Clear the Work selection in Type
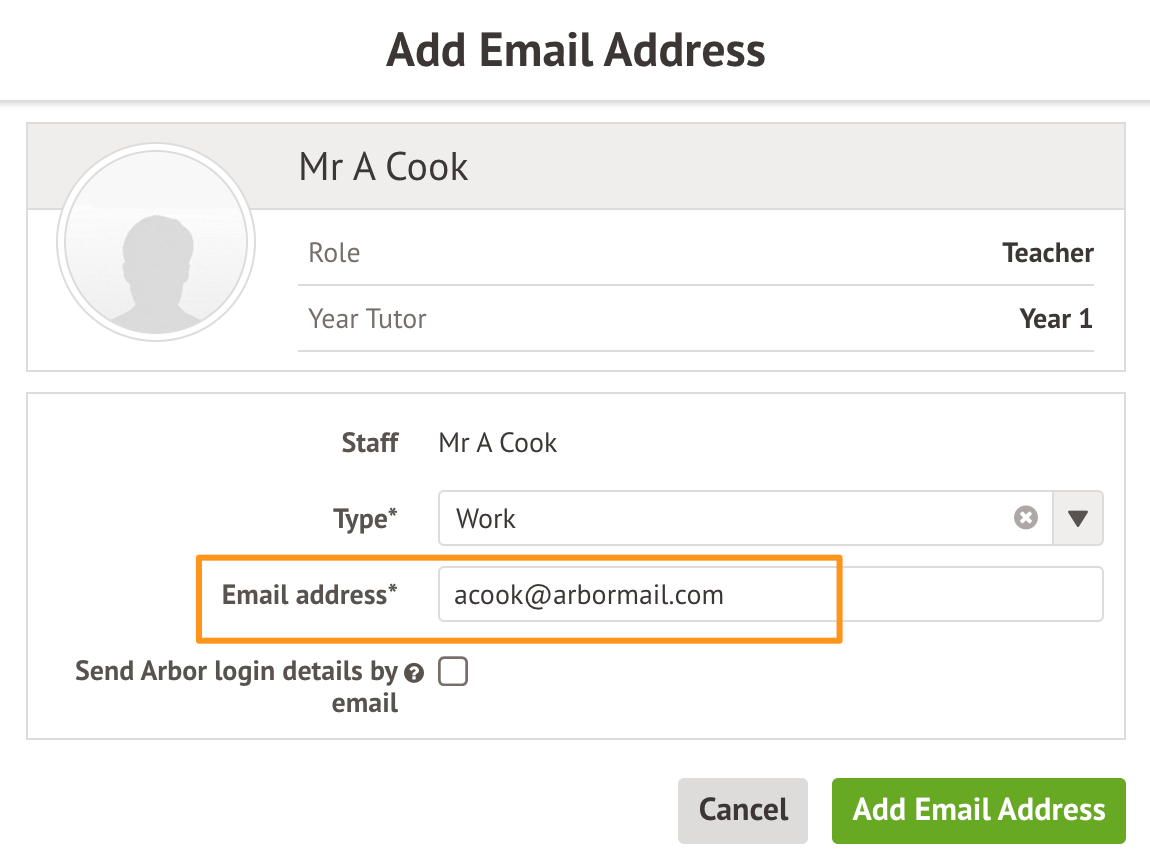This screenshot has width=1150, height=862. (x=1025, y=518)
